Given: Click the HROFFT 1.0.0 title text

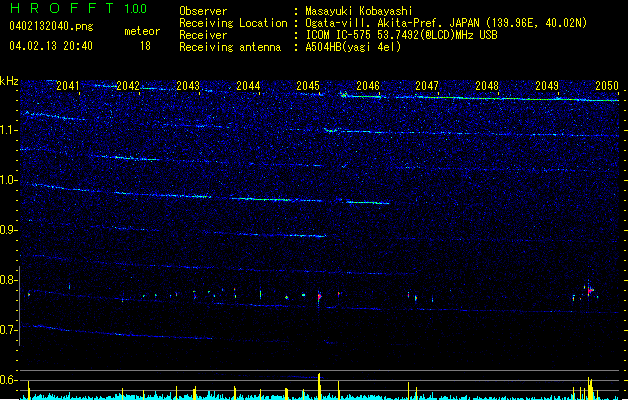Looking at the screenshot, I should click(x=78, y=8).
